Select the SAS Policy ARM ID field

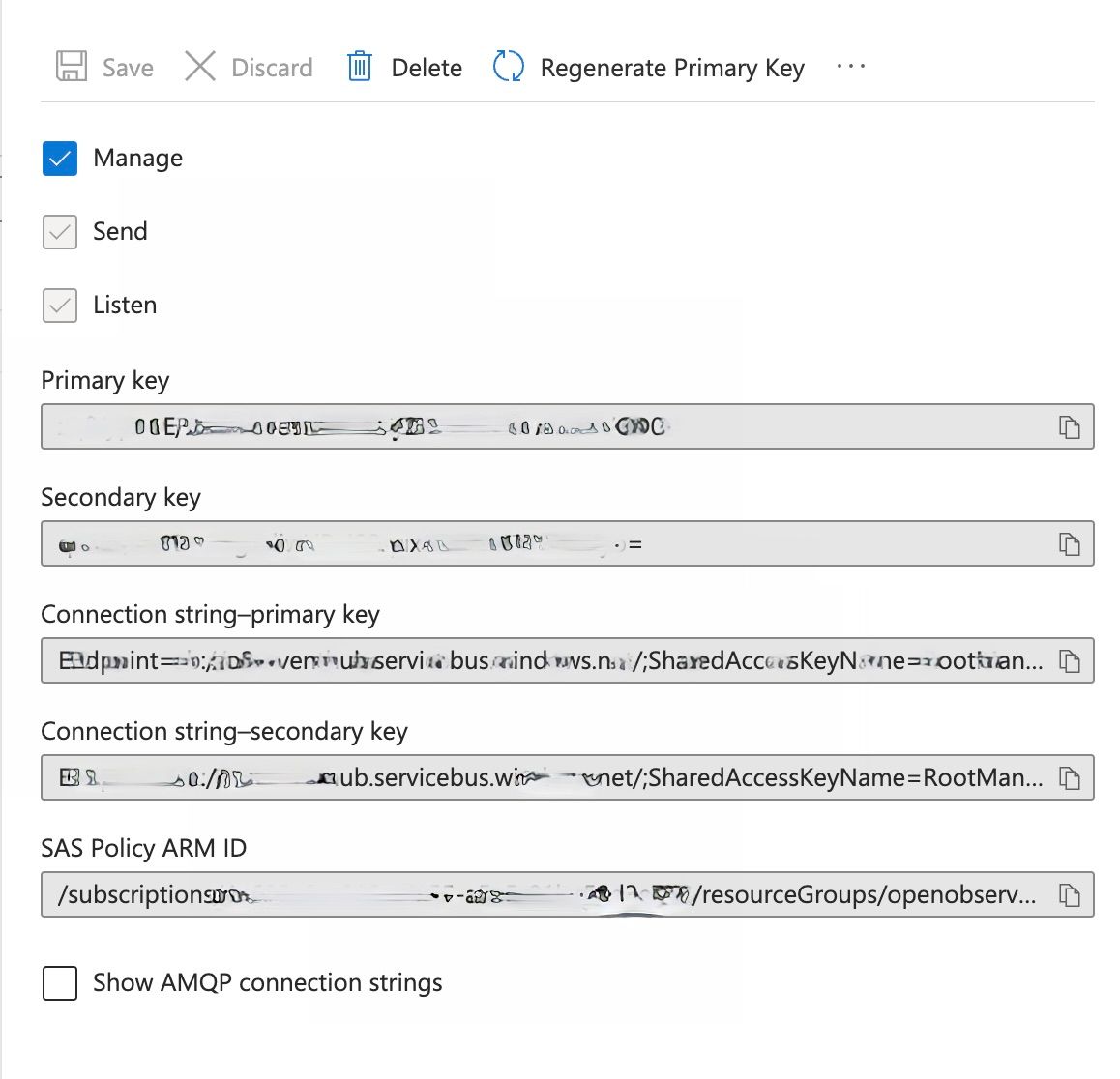click(x=542, y=895)
